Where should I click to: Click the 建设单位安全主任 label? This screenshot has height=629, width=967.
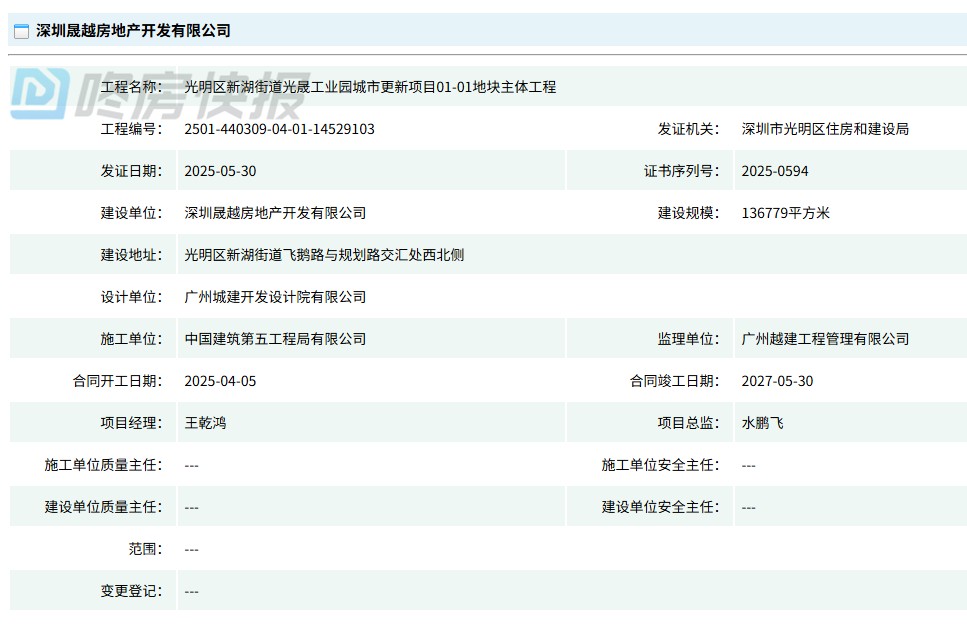[660, 507]
